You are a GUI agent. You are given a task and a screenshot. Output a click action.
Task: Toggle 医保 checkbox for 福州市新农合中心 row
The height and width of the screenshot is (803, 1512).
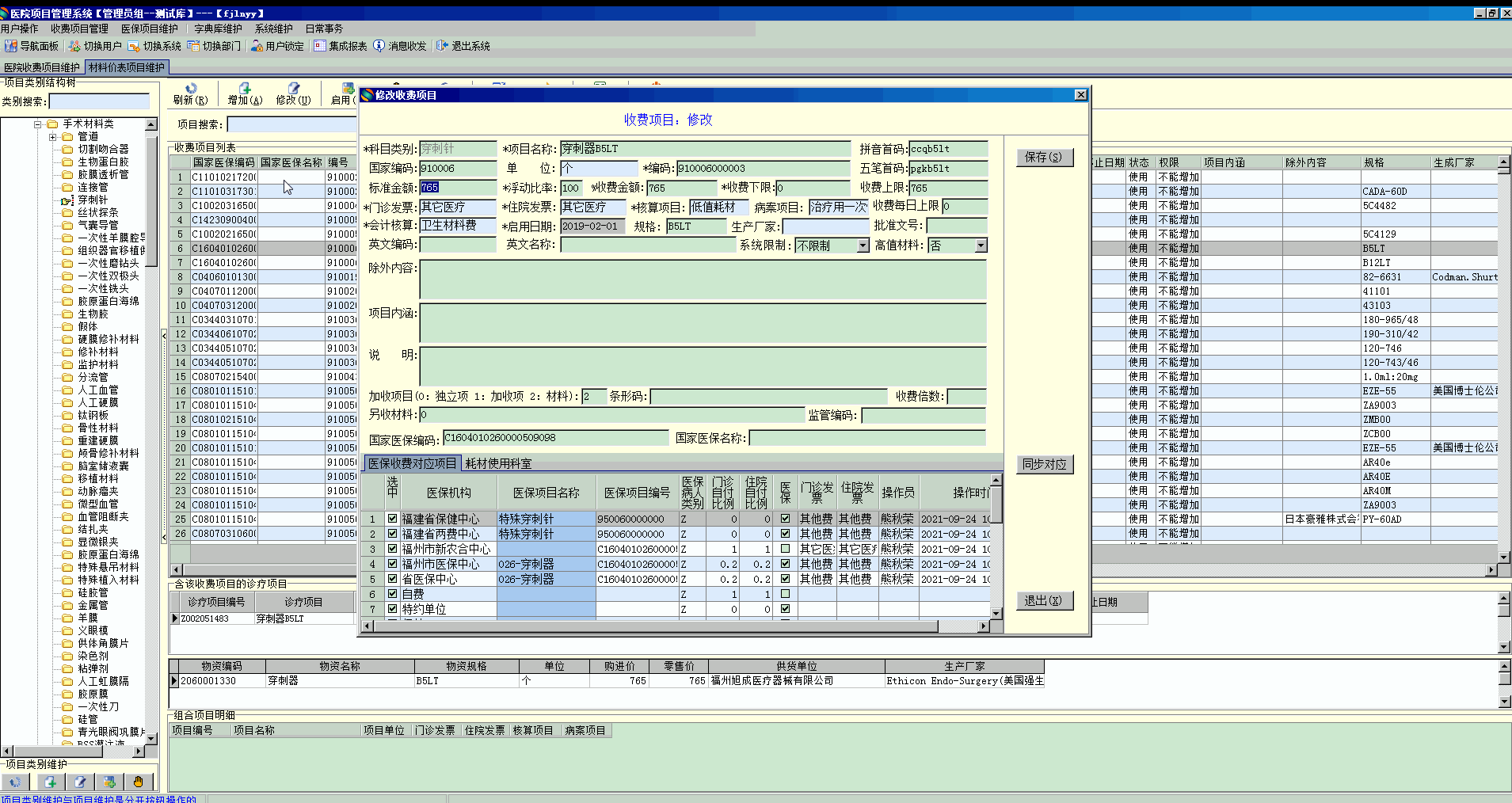(x=785, y=549)
